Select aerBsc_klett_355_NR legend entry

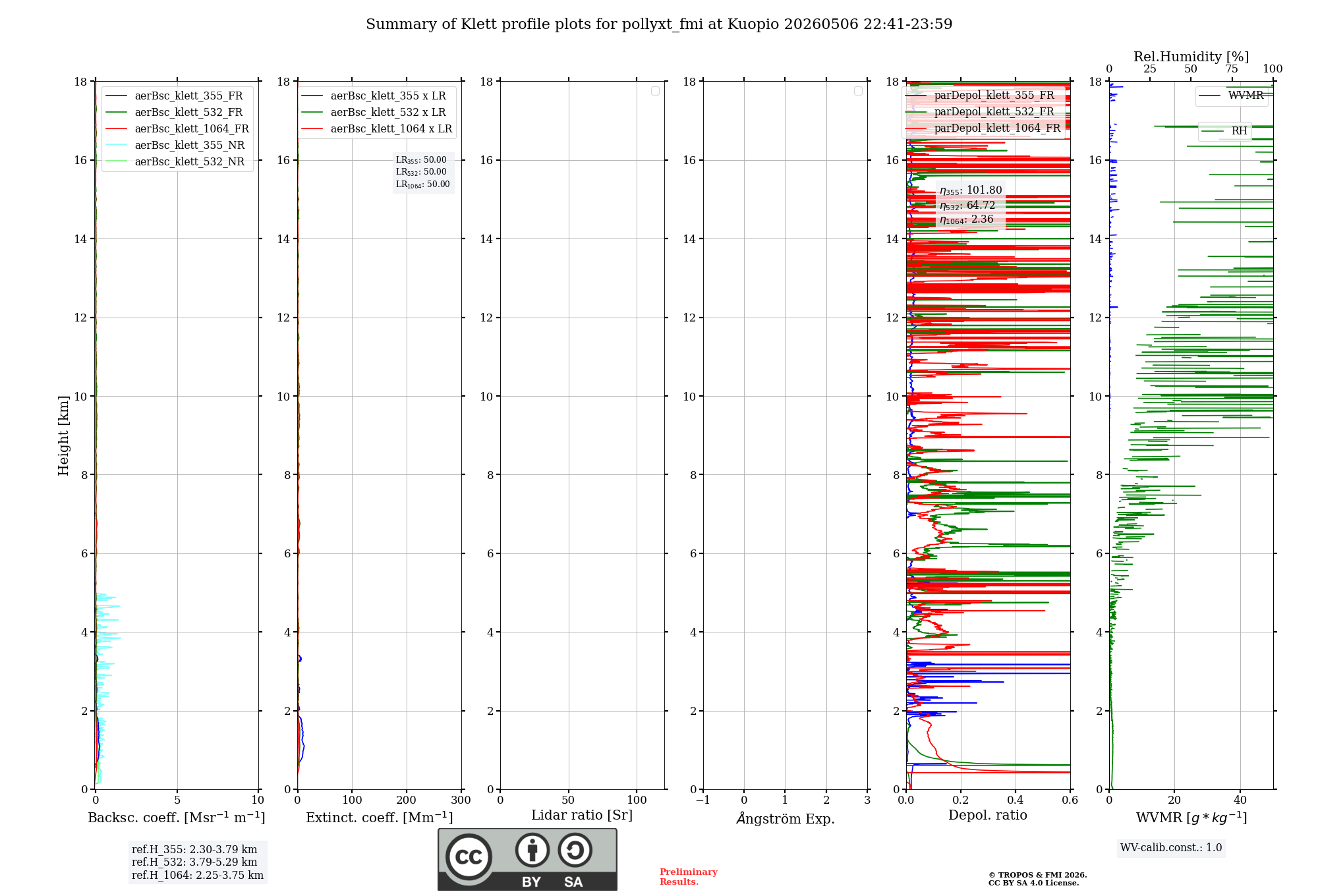click(x=175, y=145)
